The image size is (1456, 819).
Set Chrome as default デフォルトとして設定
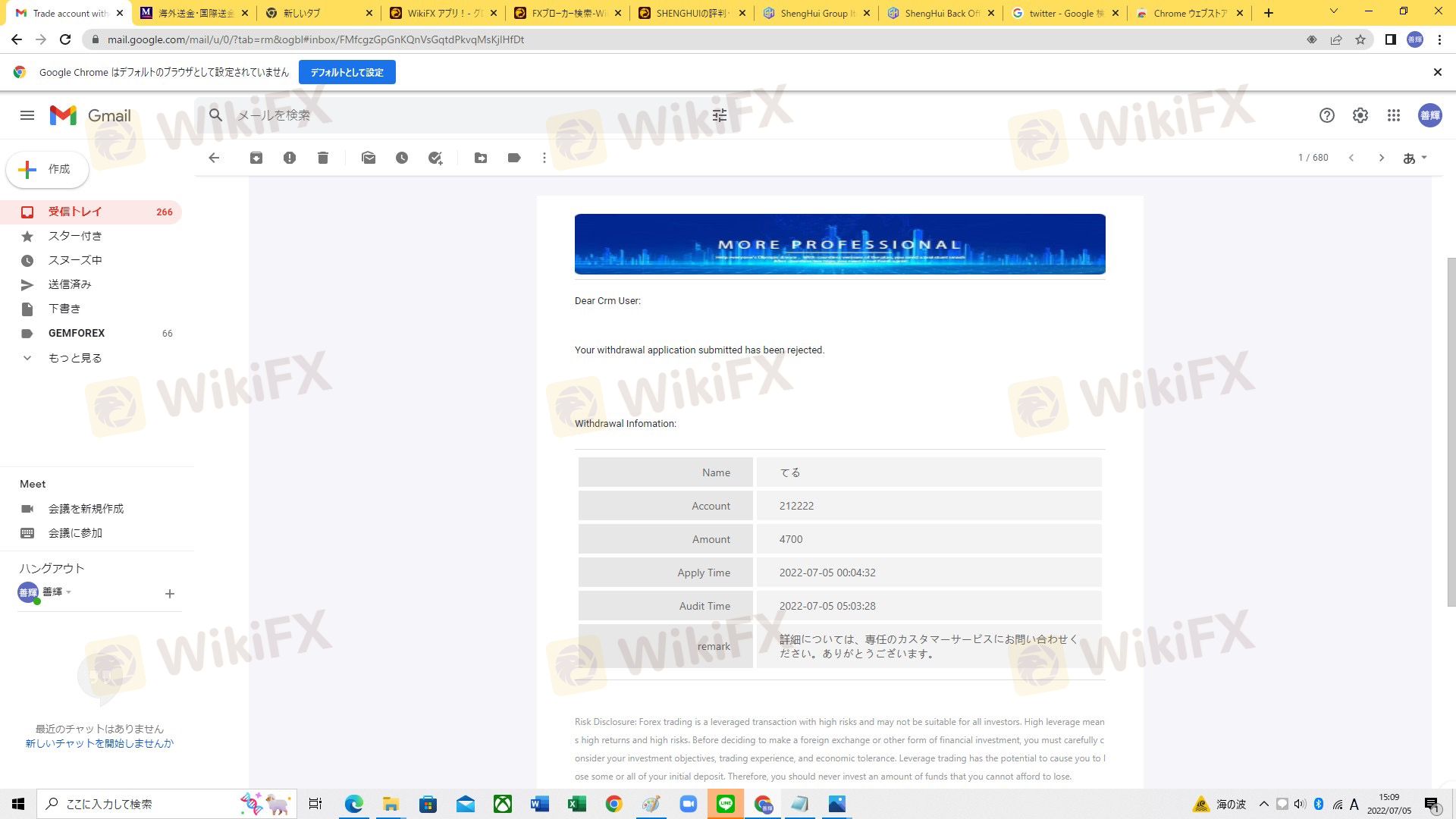(x=347, y=72)
